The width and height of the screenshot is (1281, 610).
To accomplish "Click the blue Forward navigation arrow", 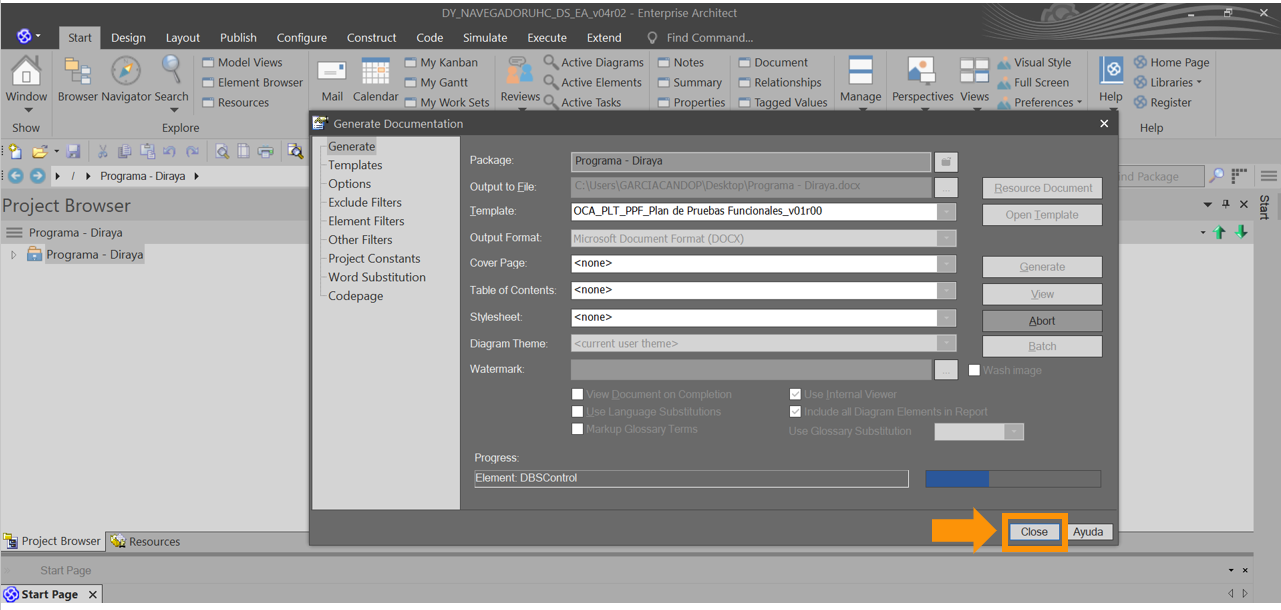I will tap(37, 176).
